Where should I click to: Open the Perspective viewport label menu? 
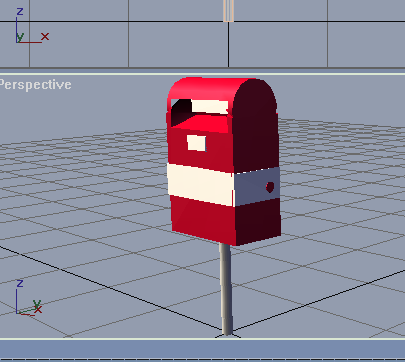tap(35, 85)
